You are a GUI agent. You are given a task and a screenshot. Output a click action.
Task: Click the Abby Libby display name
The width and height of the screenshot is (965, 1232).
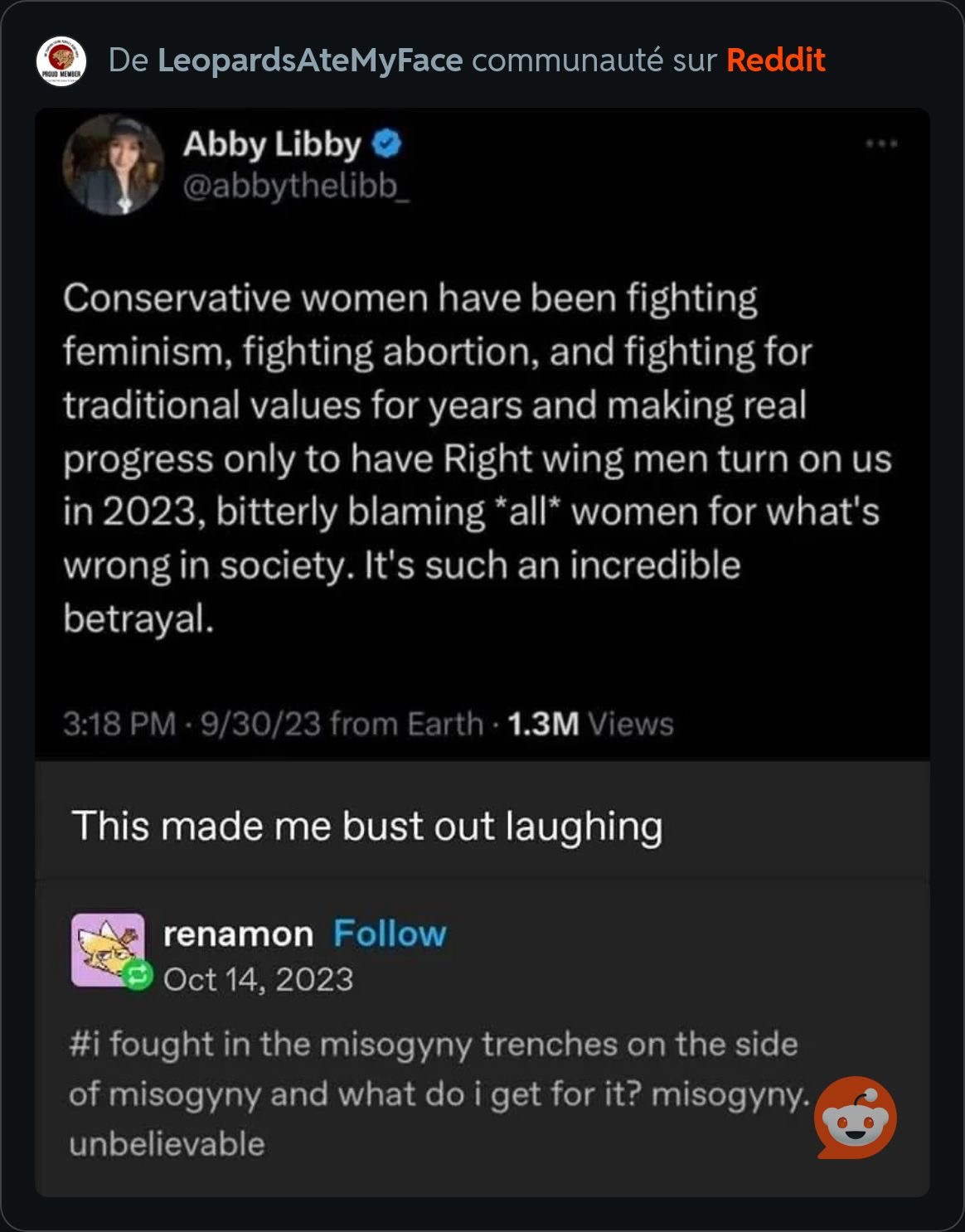(x=272, y=144)
